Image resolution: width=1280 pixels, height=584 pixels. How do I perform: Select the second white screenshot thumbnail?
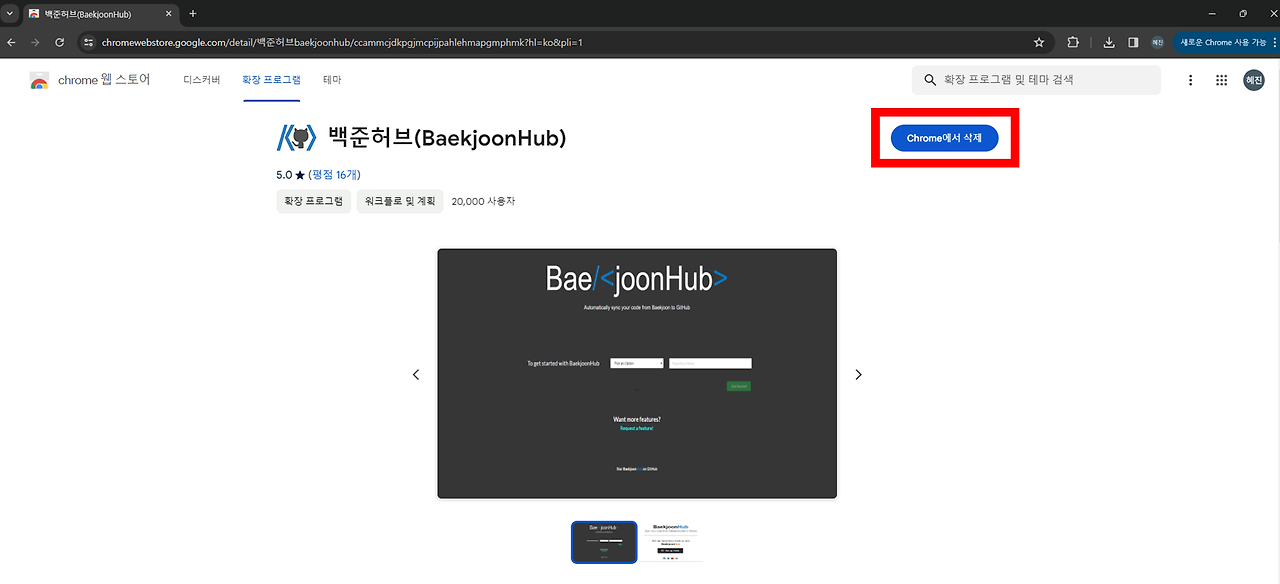click(x=671, y=542)
